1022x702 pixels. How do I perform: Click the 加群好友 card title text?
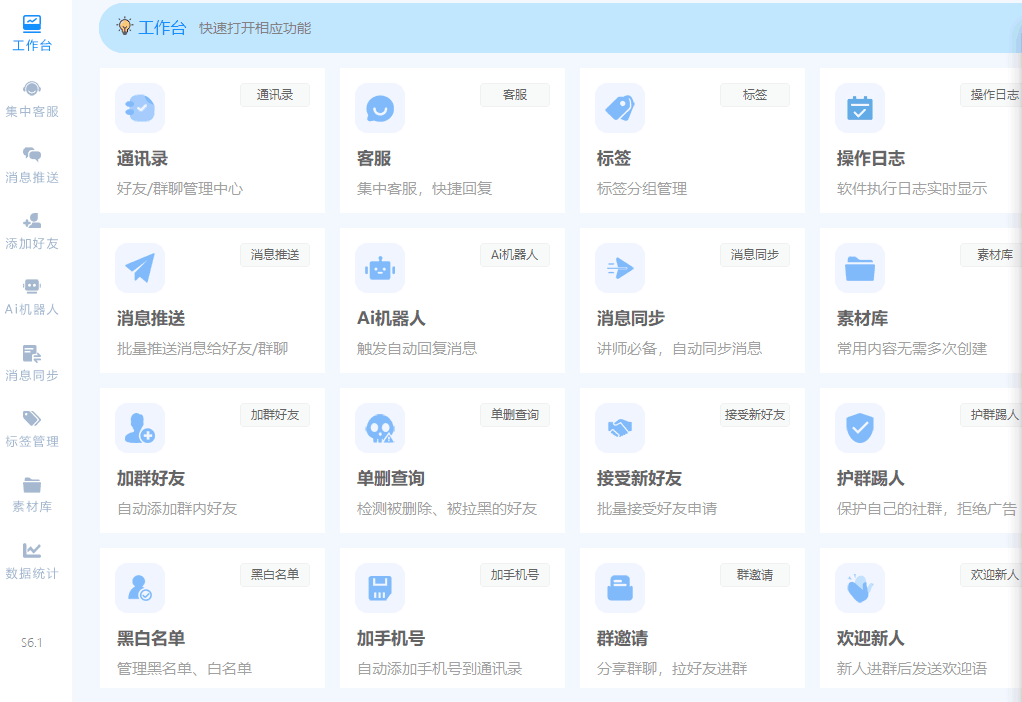pyautogui.click(x=151, y=479)
